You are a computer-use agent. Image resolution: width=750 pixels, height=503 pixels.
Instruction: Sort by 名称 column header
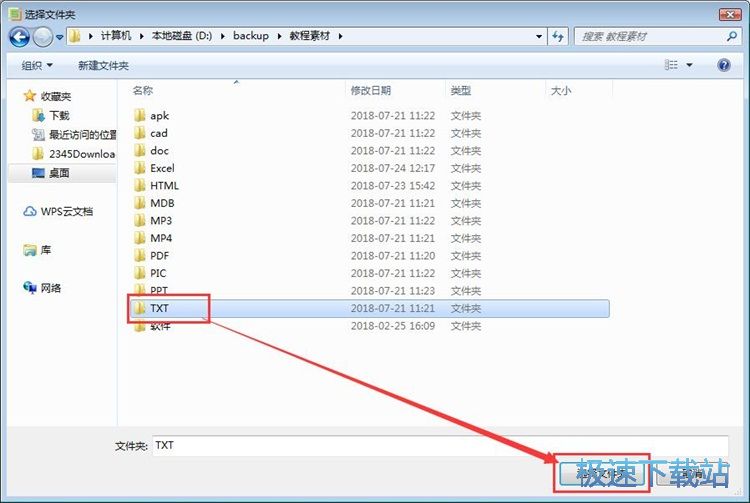tap(143, 90)
